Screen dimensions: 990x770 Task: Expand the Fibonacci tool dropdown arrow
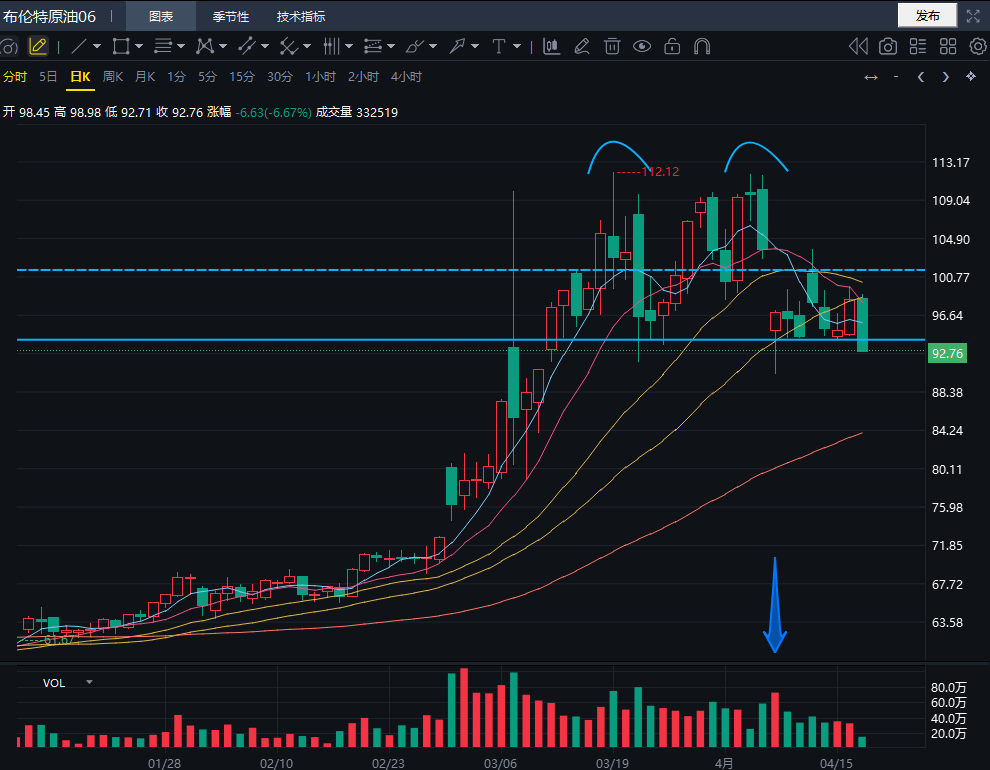[x=391, y=46]
